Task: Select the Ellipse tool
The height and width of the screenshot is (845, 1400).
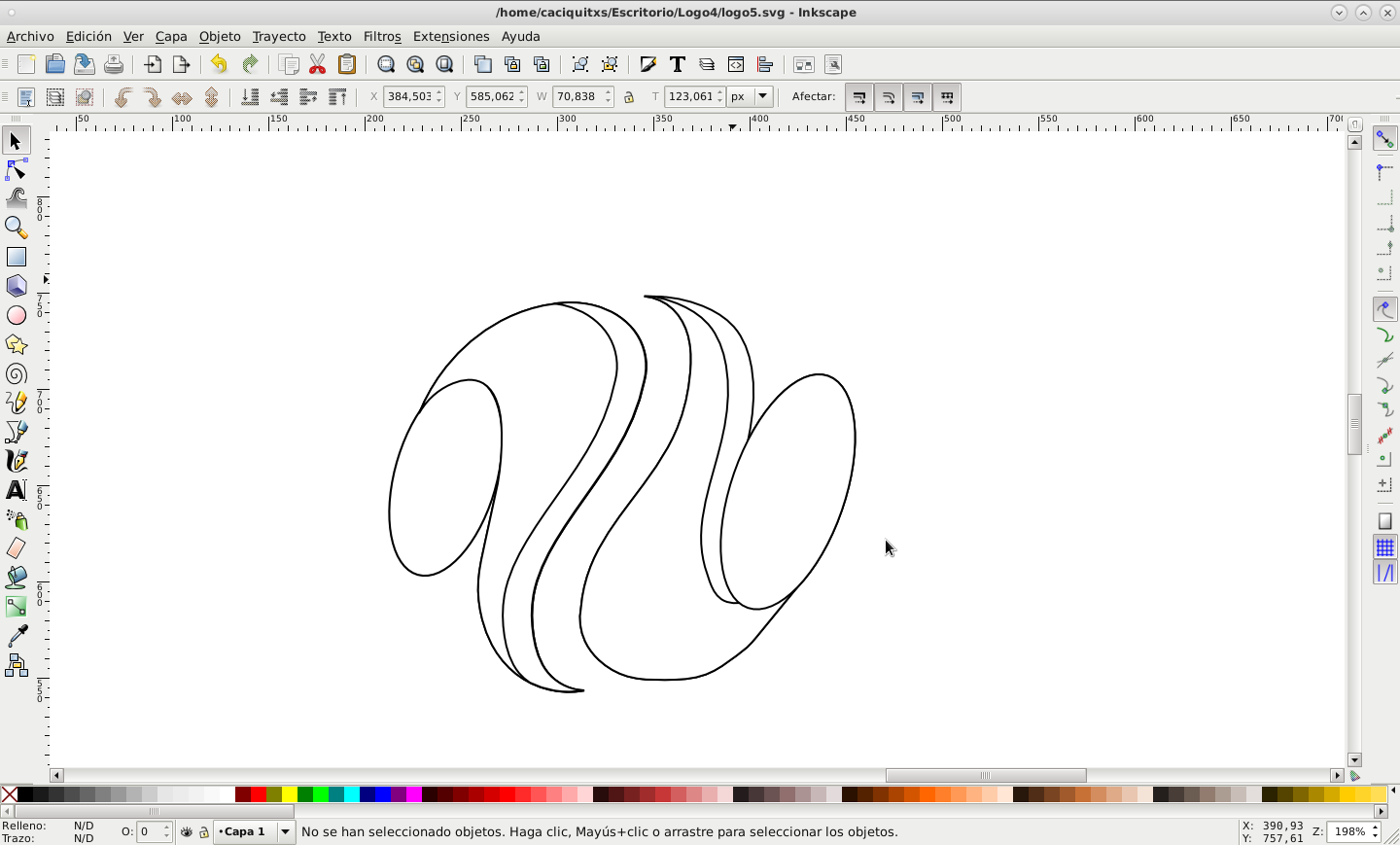Action: 17,316
